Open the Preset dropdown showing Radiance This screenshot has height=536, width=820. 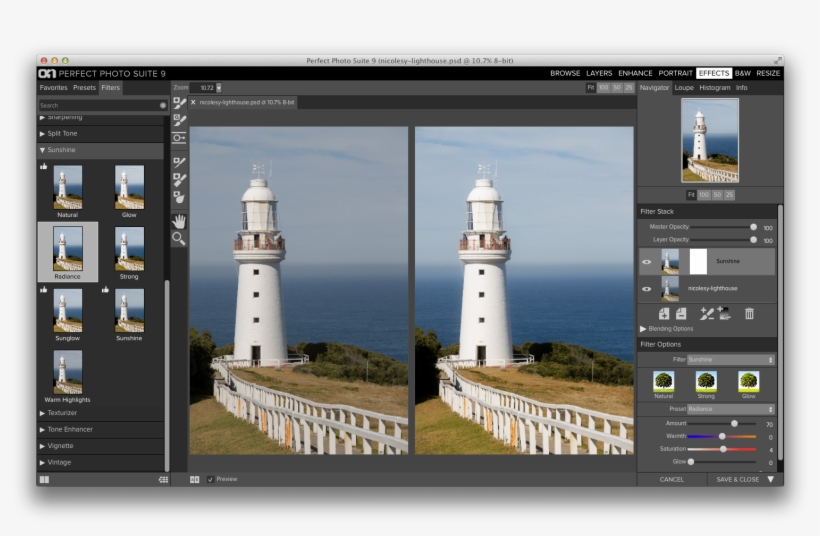click(730, 409)
